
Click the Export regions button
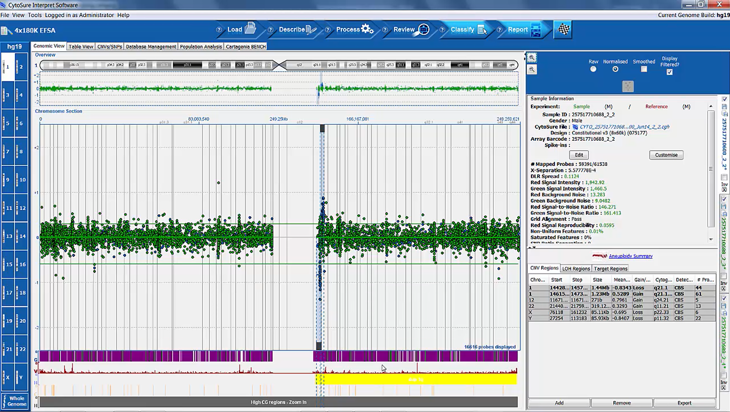(684, 403)
